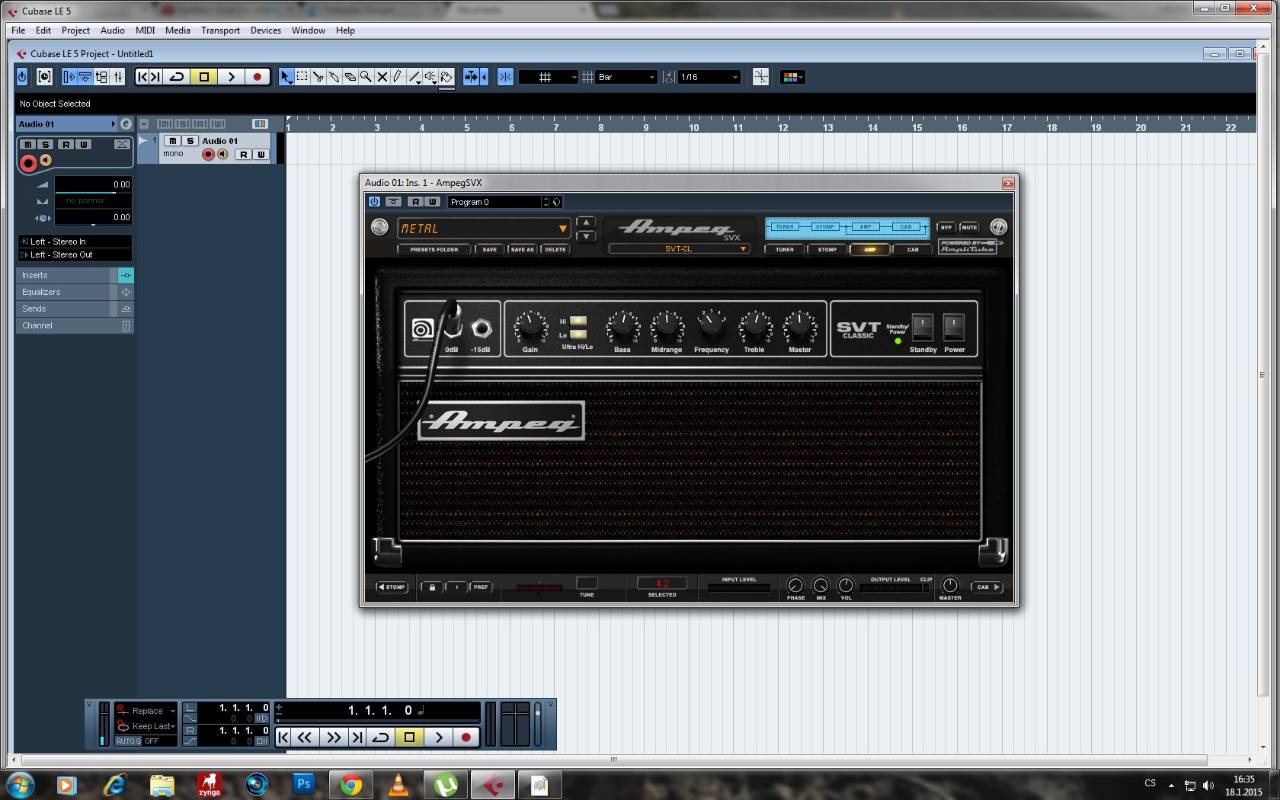Expand the Inserts inspector section

click(75, 275)
